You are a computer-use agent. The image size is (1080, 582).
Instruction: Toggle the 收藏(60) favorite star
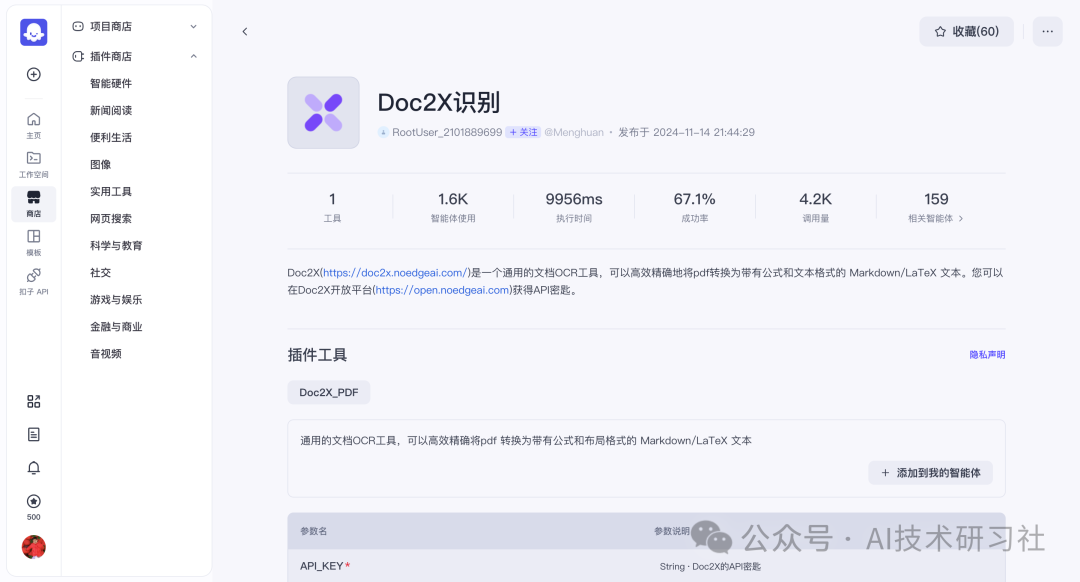point(966,31)
